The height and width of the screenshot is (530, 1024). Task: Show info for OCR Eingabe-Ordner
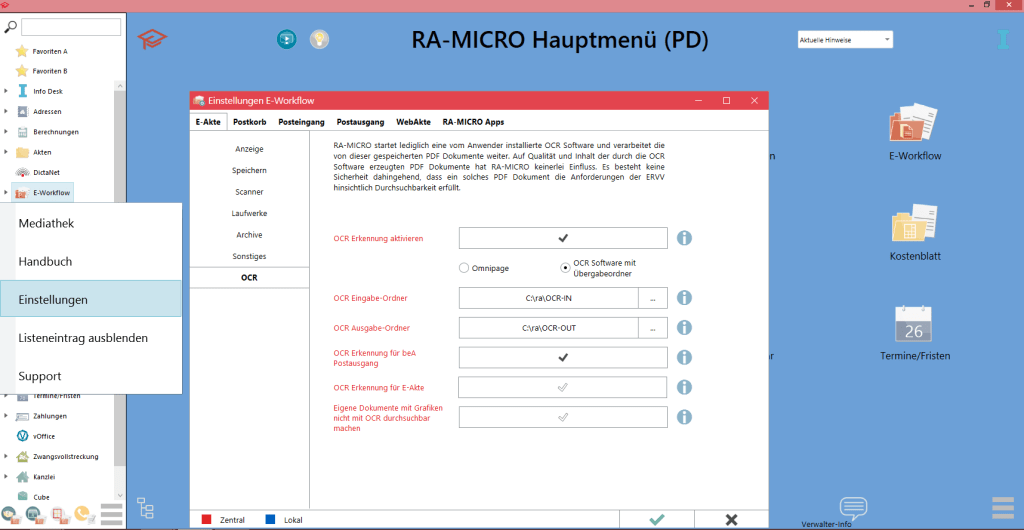click(x=684, y=298)
